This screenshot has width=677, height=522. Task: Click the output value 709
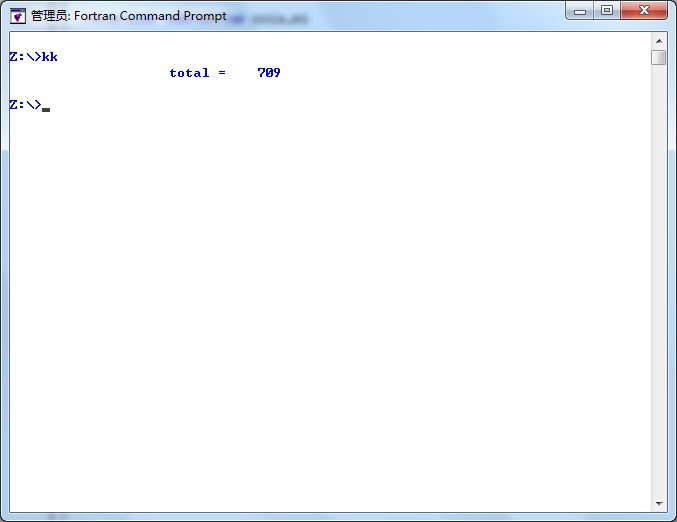(268, 73)
